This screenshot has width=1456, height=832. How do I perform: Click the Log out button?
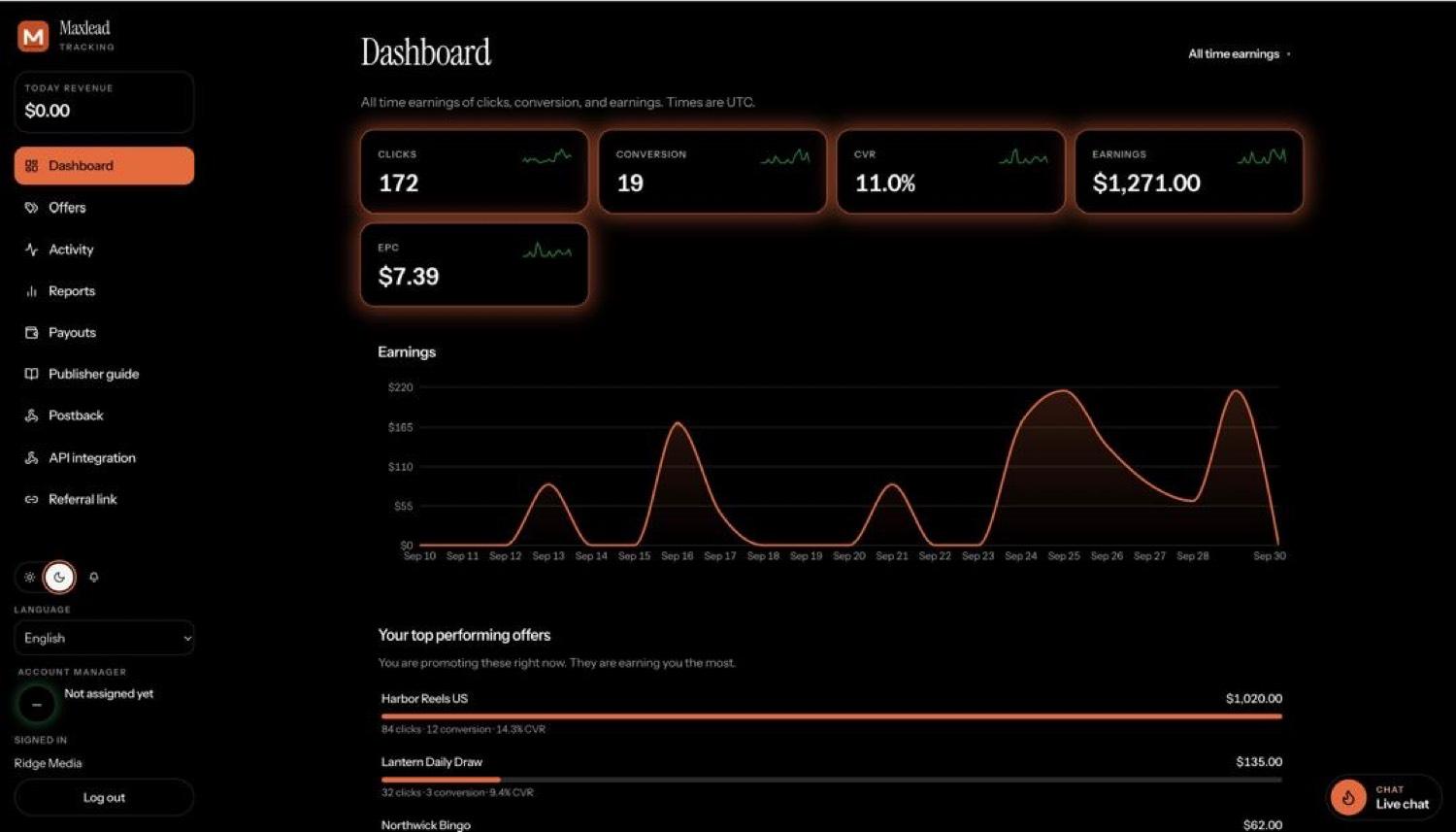pyautogui.click(x=104, y=797)
